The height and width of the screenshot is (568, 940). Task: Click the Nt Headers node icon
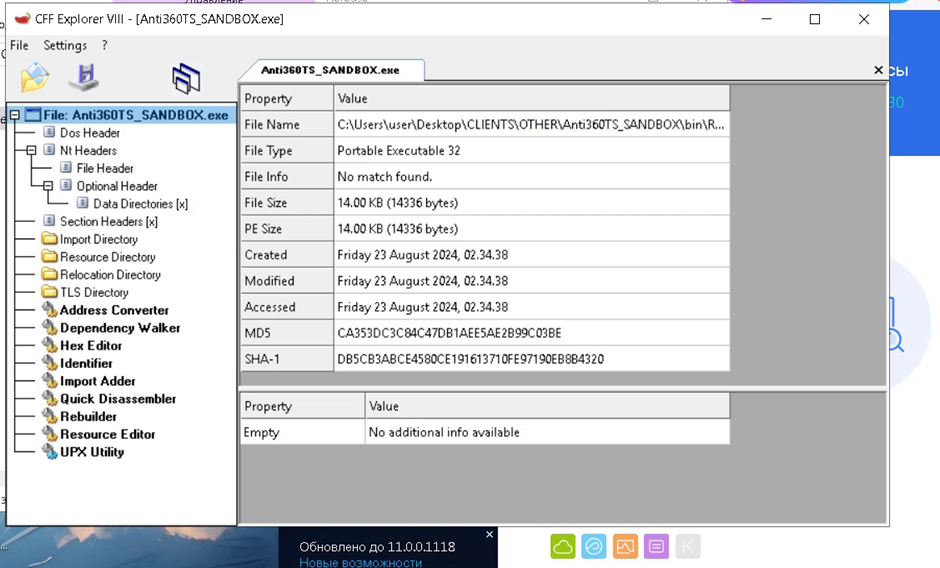50,150
